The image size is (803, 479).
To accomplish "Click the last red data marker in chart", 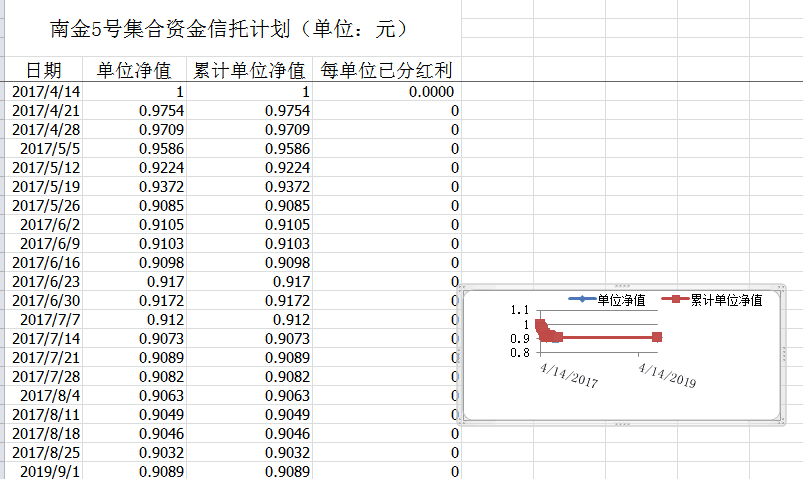I will (x=656, y=337).
